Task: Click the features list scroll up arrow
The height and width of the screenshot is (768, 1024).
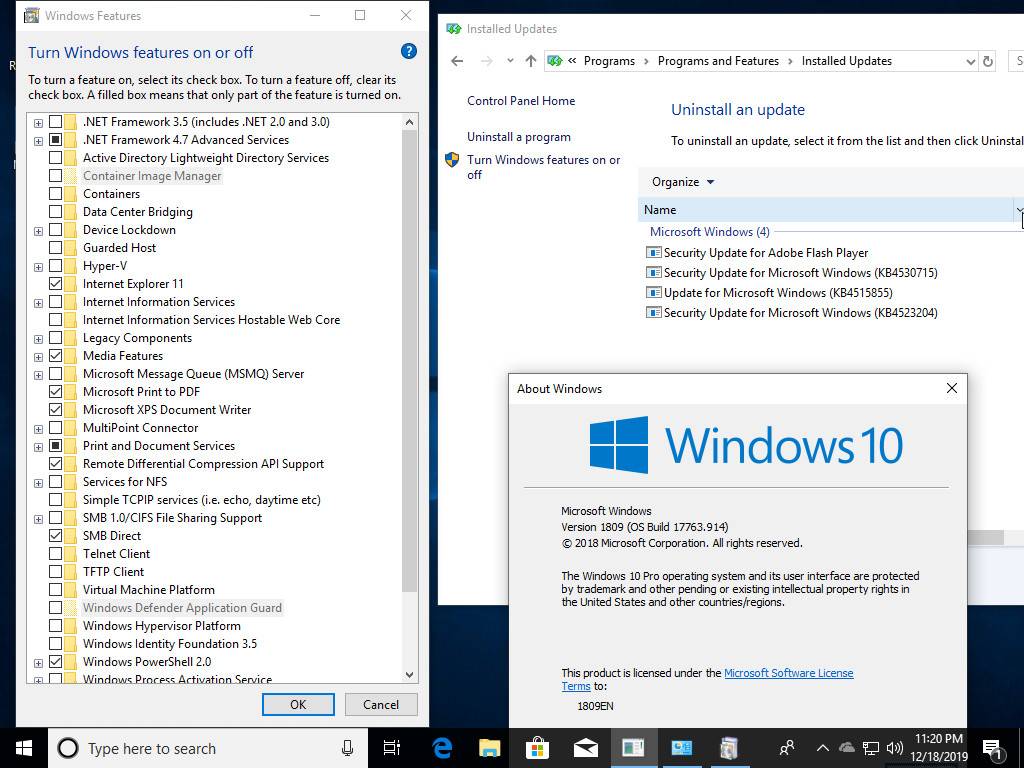Action: (x=409, y=121)
